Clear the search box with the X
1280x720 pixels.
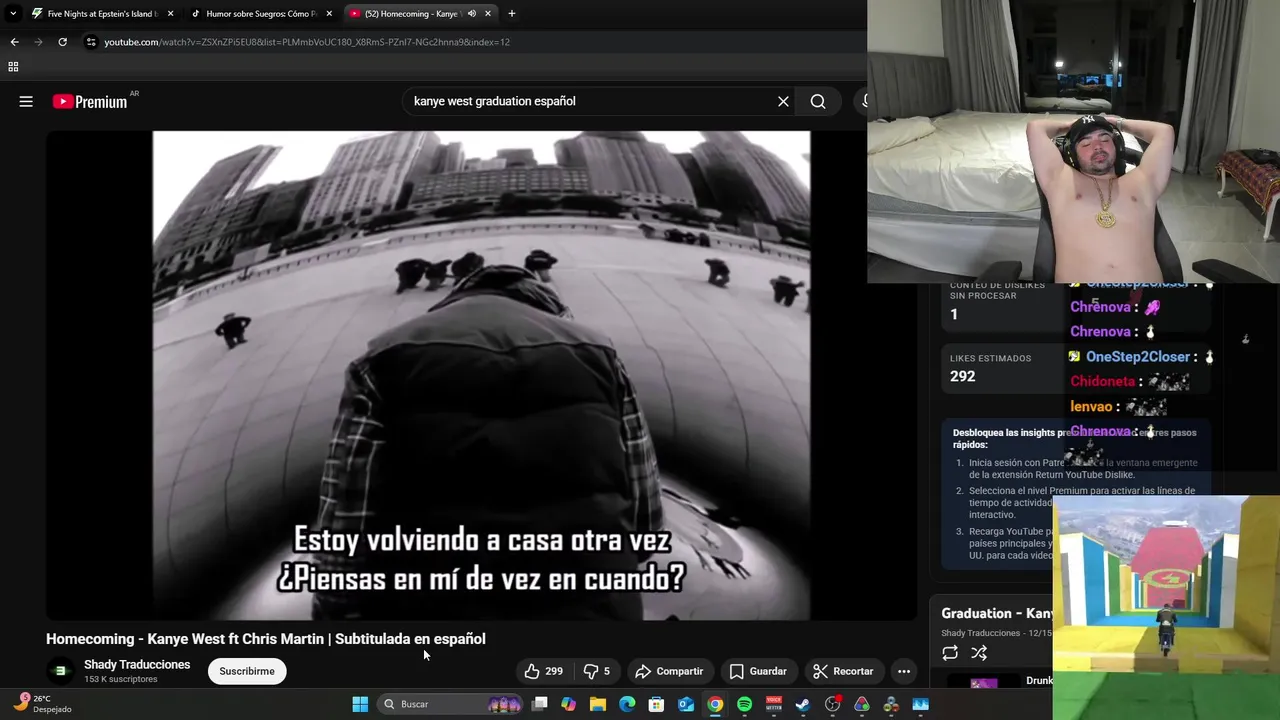pos(783,101)
